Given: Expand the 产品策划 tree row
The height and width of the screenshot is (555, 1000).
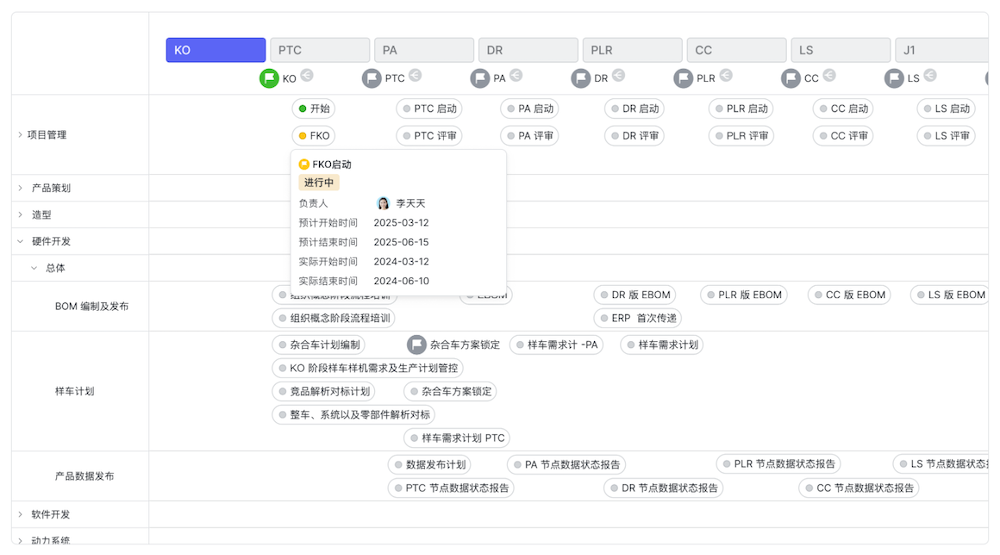Looking at the screenshot, I should (19, 187).
